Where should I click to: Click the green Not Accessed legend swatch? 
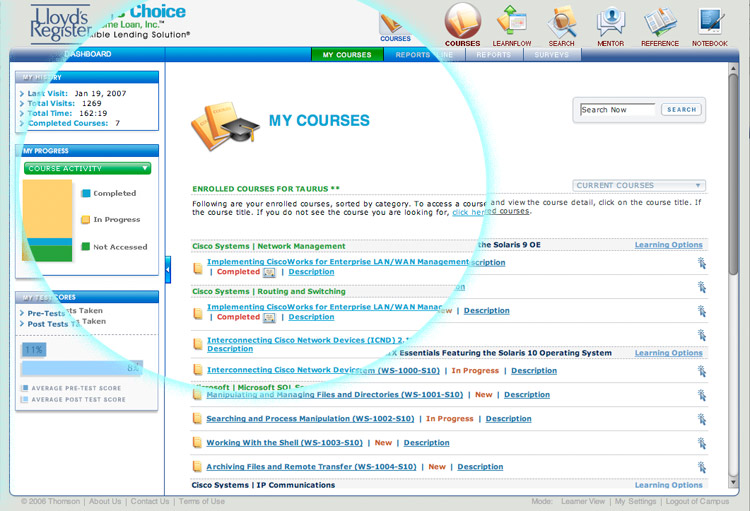point(86,247)
